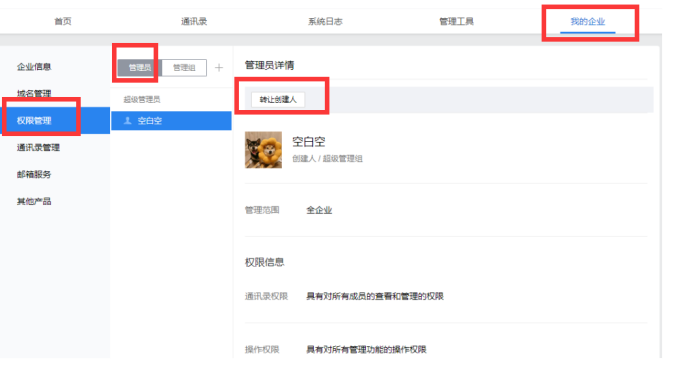Open 邮箱服务 in the sidebar
The width and height of the screenshot is (692, 387).
(x=34, y=174)
